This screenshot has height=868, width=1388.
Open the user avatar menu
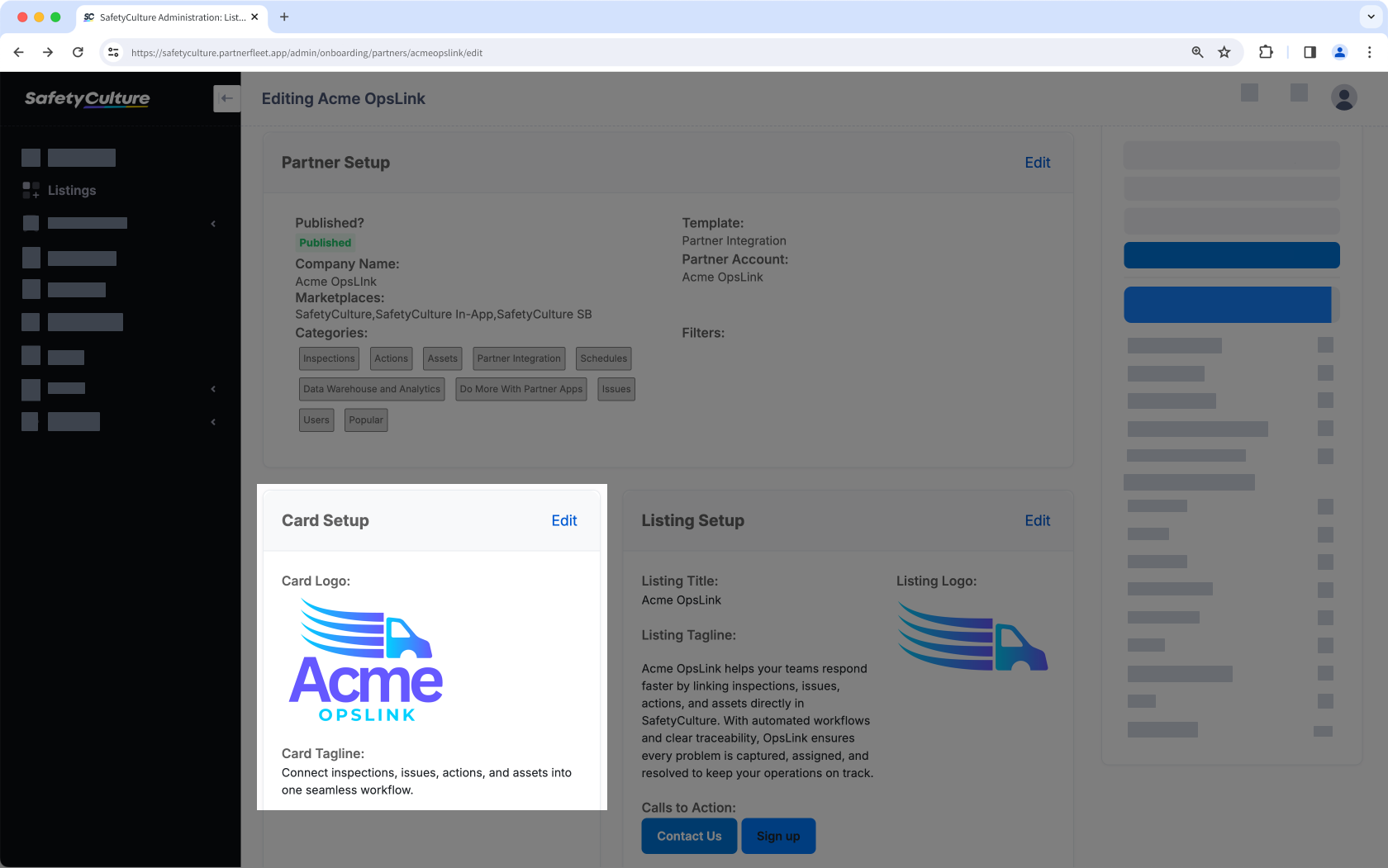pos(1344,97)
